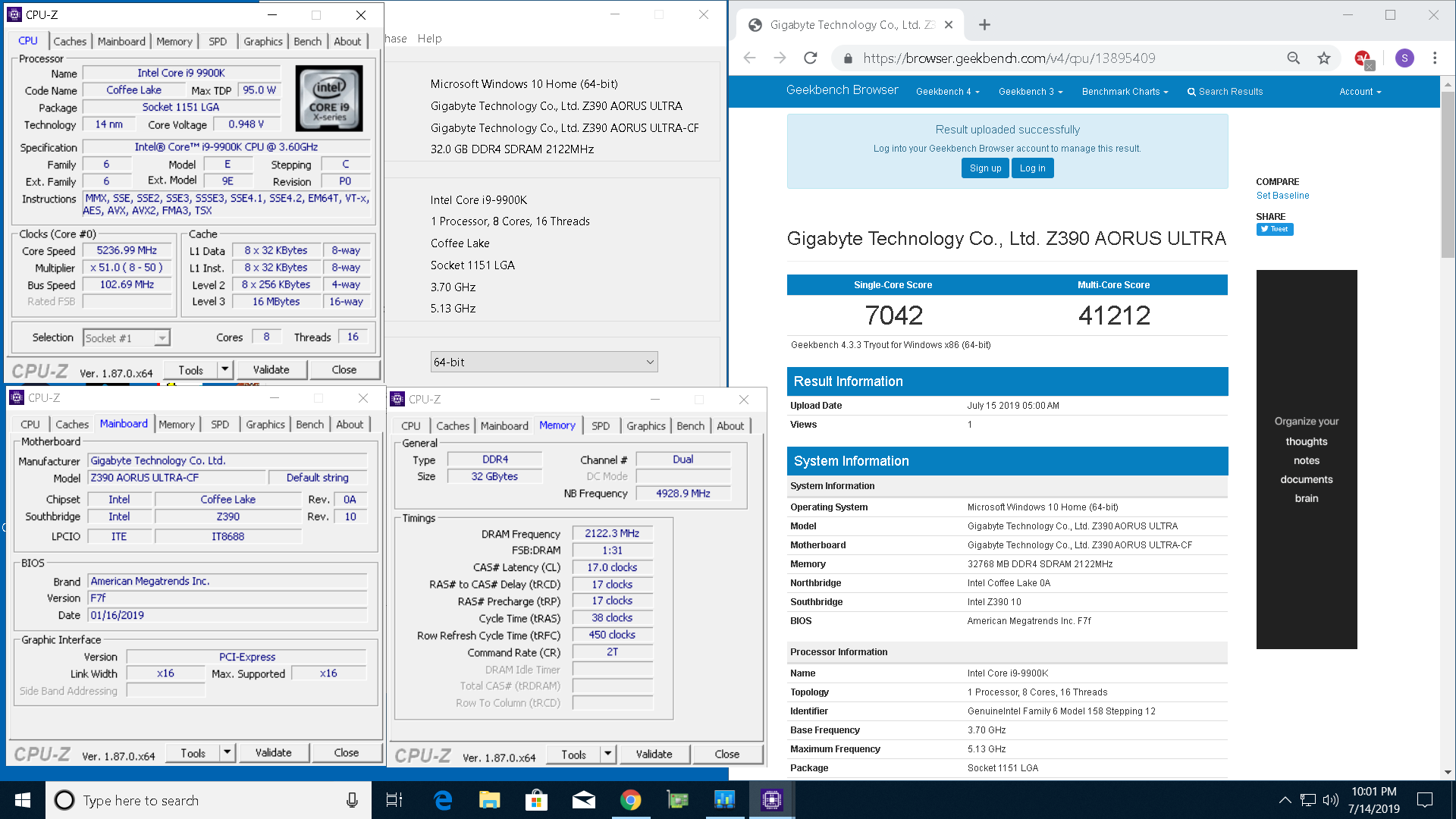Click the browser address bar URL

click(1009, 58)
